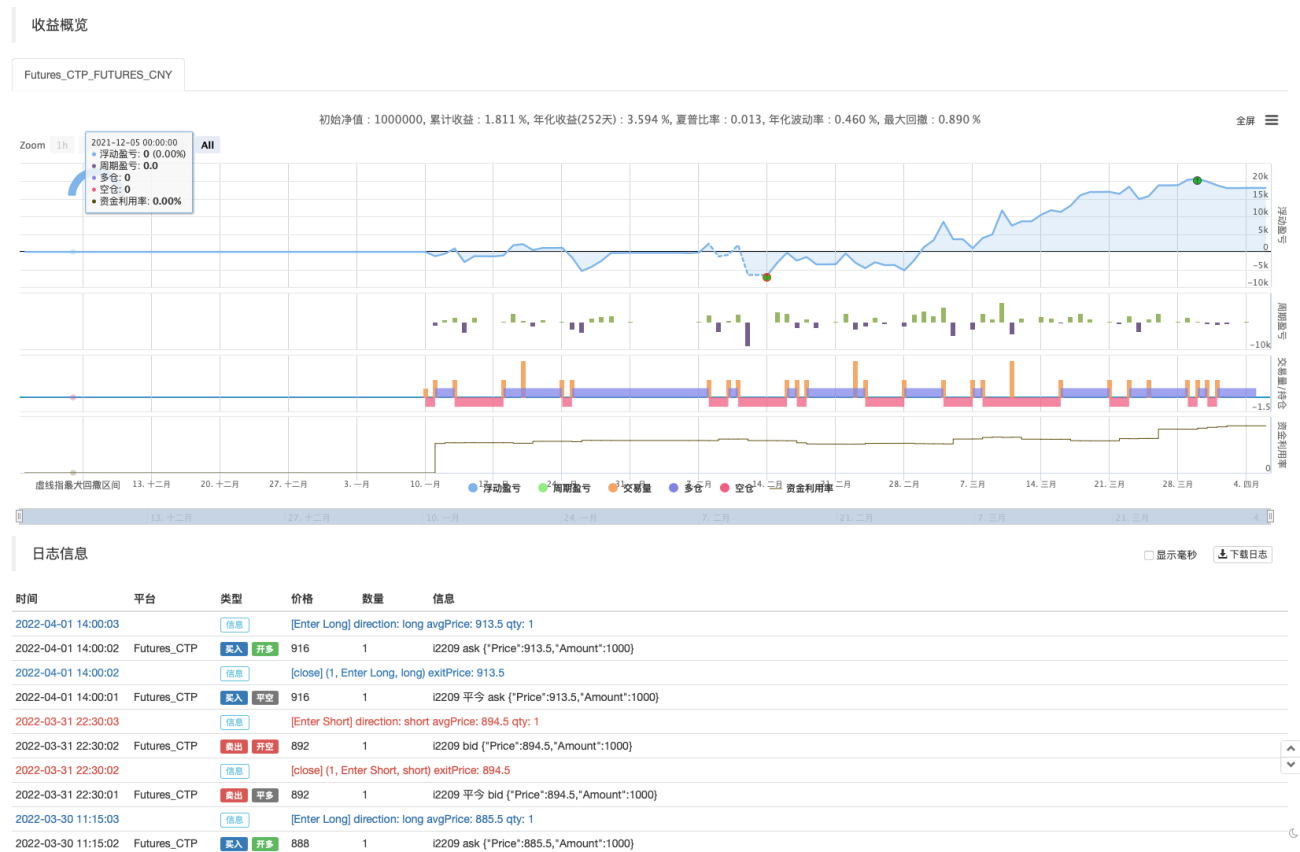
Task: Click the 日志信息 section heading
Action: (x=60, y=553)
